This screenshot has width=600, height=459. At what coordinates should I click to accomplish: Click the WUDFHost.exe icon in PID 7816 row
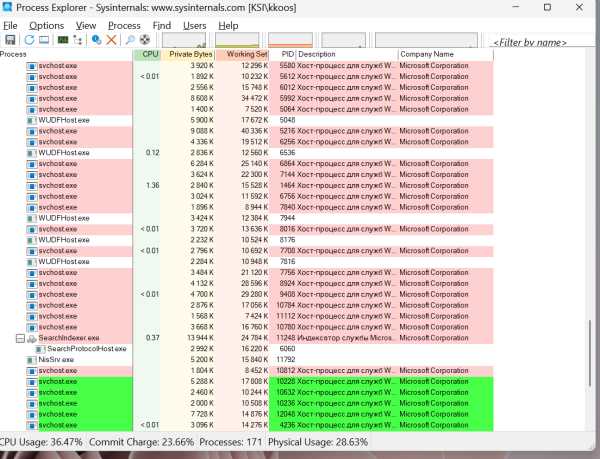point(32,262)
